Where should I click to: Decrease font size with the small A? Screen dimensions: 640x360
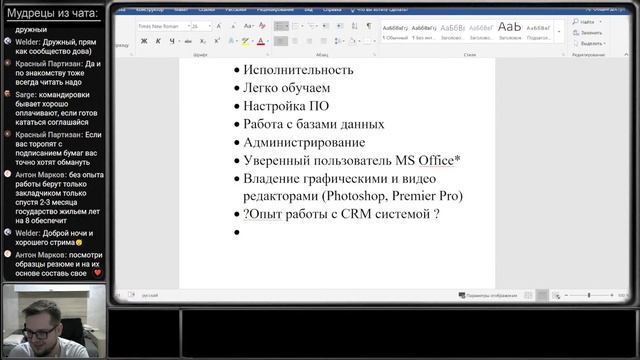tap(233, 26)
